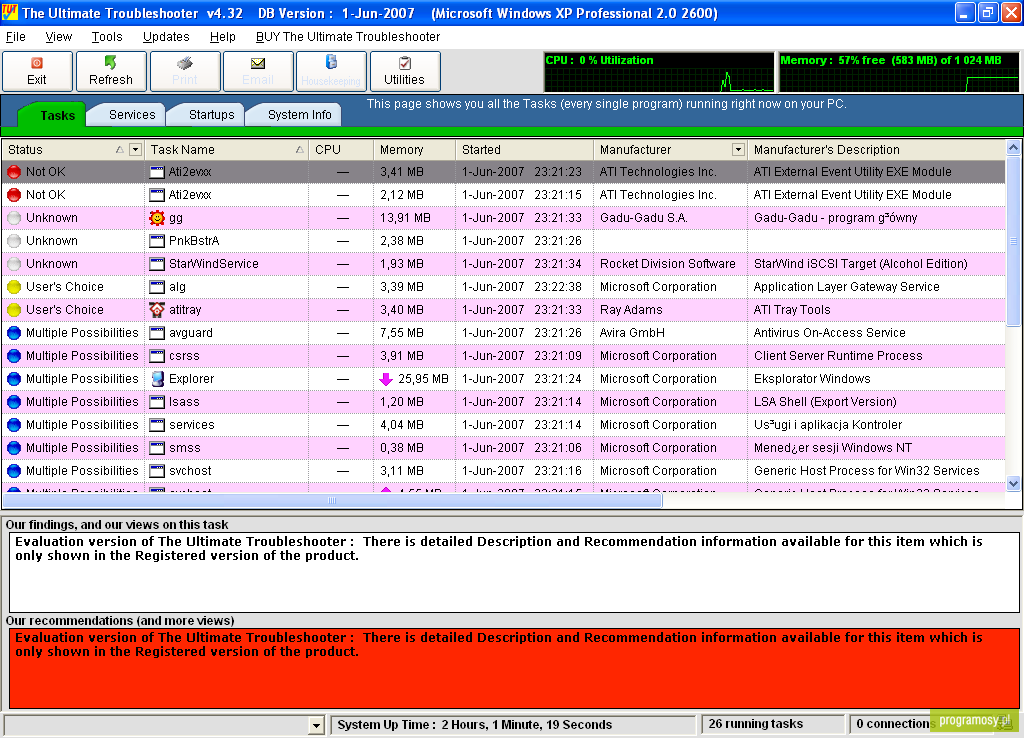The width and height of the screenshot is (1025, 738).
Task: Click the gg sun-face task icon
Action: point(157,218)
